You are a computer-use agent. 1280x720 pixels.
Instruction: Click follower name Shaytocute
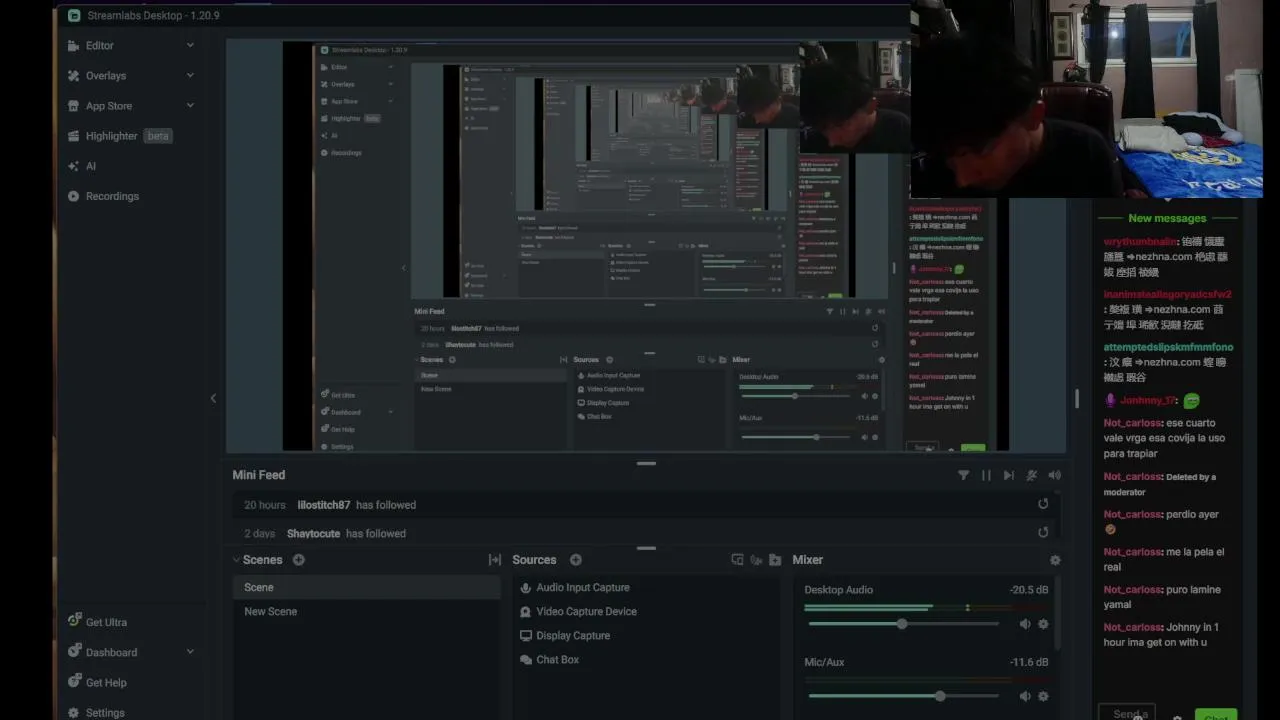pos(313,533)
